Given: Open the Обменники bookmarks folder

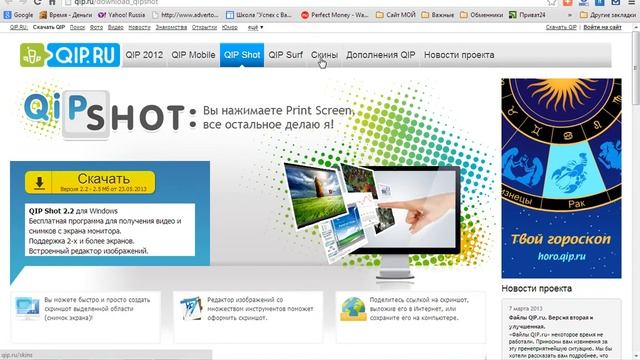Looking at the screenshot, I should click(482, 15).
